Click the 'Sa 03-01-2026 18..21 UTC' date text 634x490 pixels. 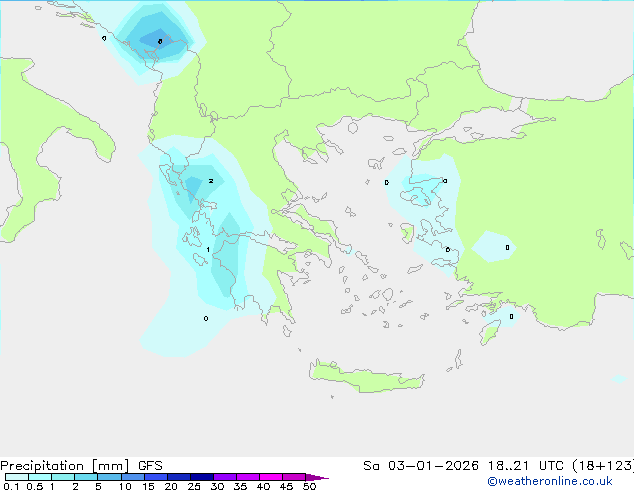point(463,466)
